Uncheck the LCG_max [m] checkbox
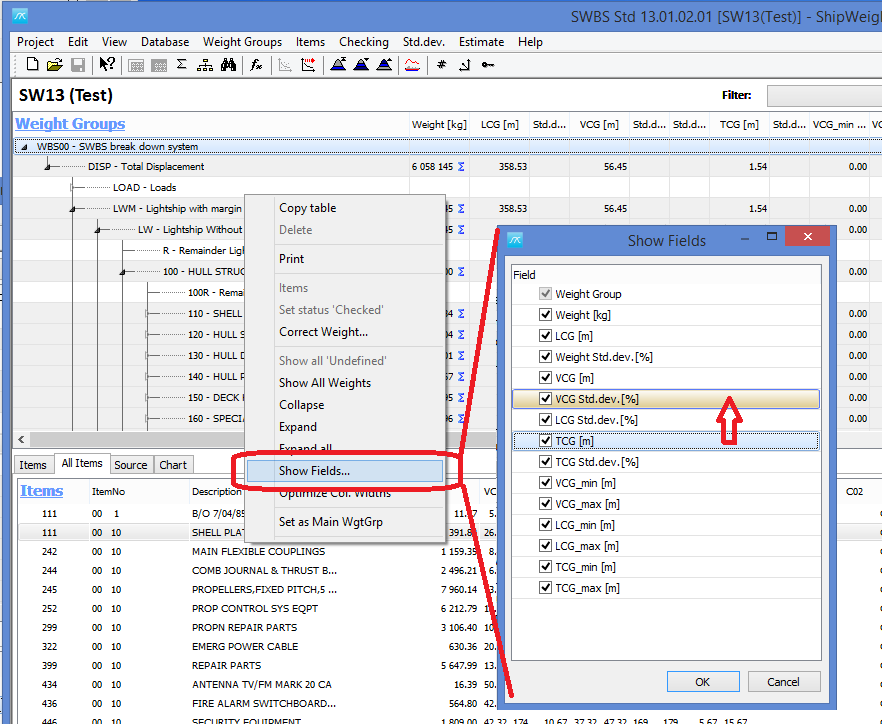Screen dimensions: 882x724 [x=545, y=546]
